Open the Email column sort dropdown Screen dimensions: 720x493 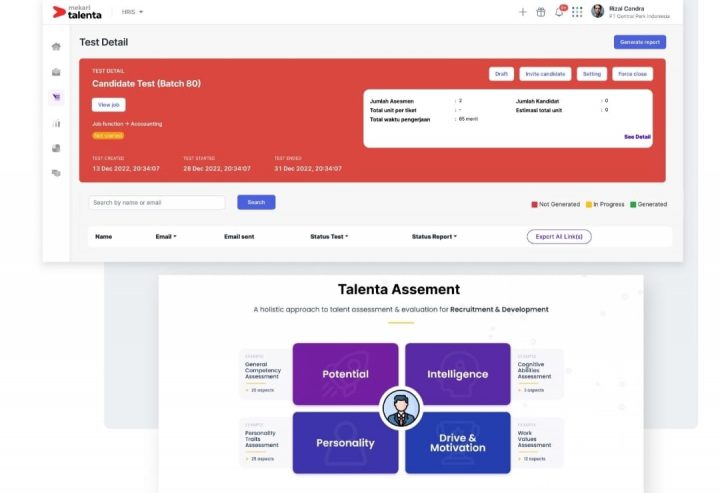(166, 236)
